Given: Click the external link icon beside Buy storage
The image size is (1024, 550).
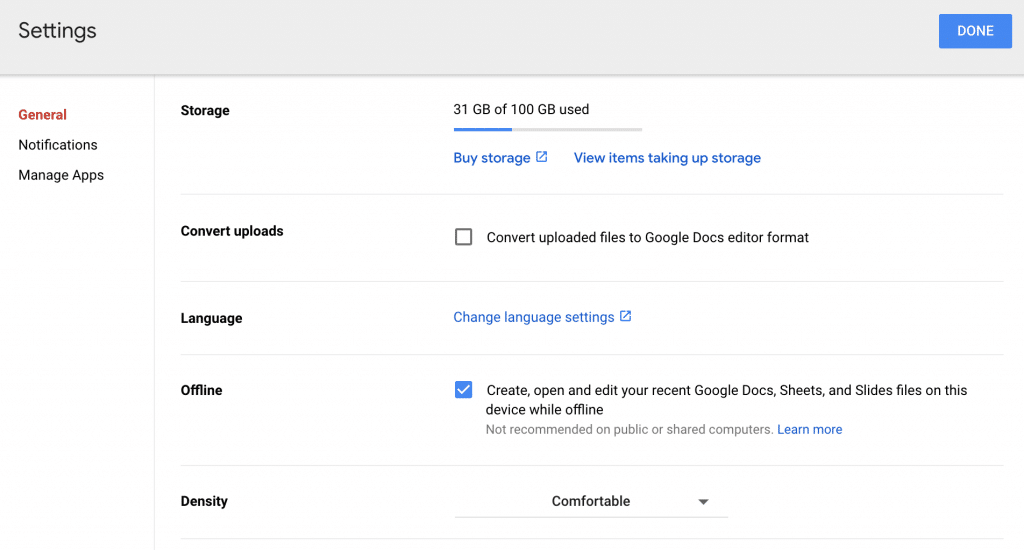Looking at the screenshot, I should pyautogui.click(x=542, y=157).
